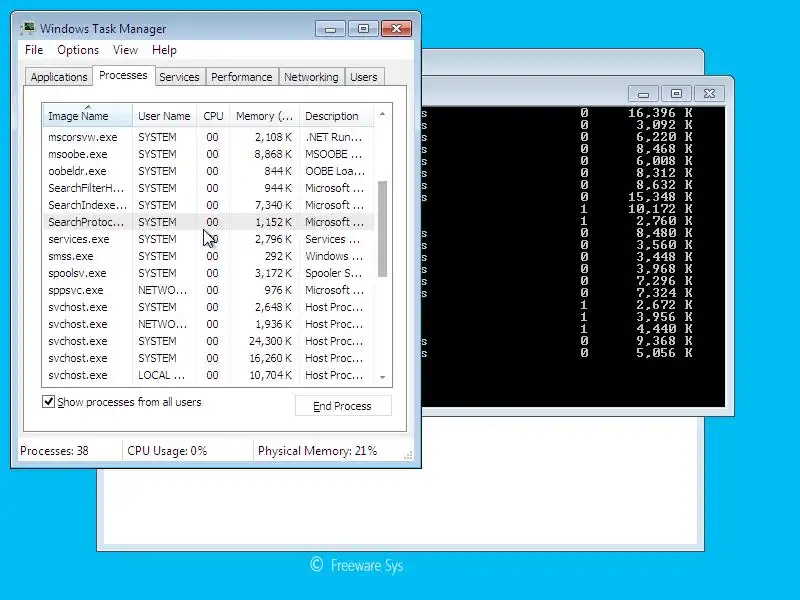Select svchost.exe using 16,260 K memory
Image resolution: width=800 pixels, height=600 pixels.
(208, 358)
